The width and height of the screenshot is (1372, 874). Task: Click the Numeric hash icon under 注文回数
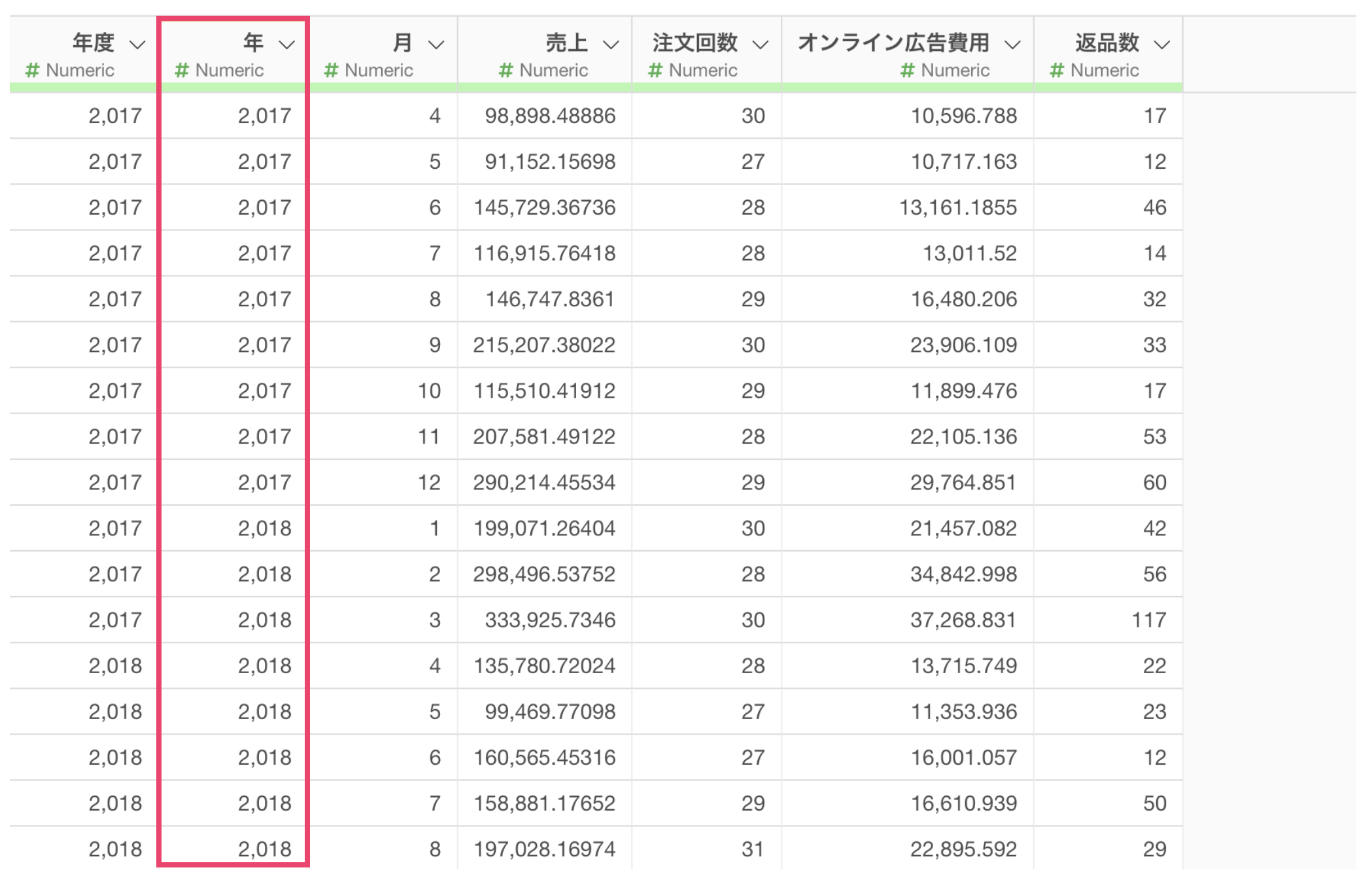[655, 70]
